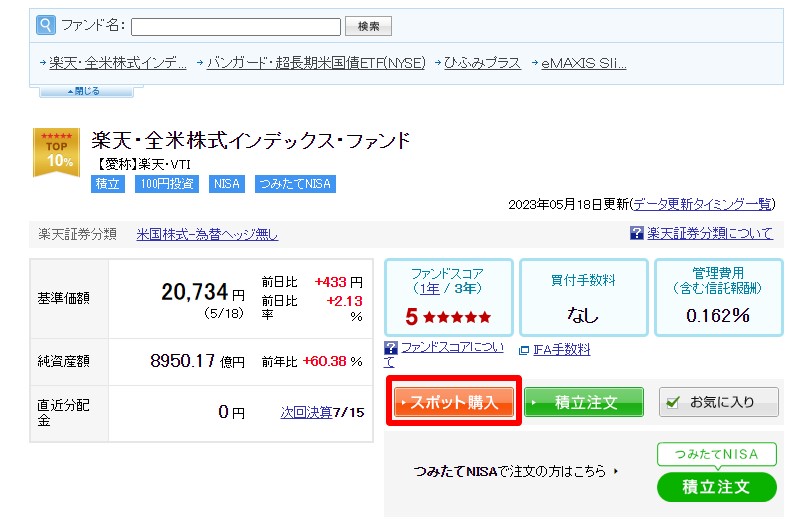This screenshot has height=526, width=795.
Task: Click the スポット購入 orange button
Action: (454, 402)
